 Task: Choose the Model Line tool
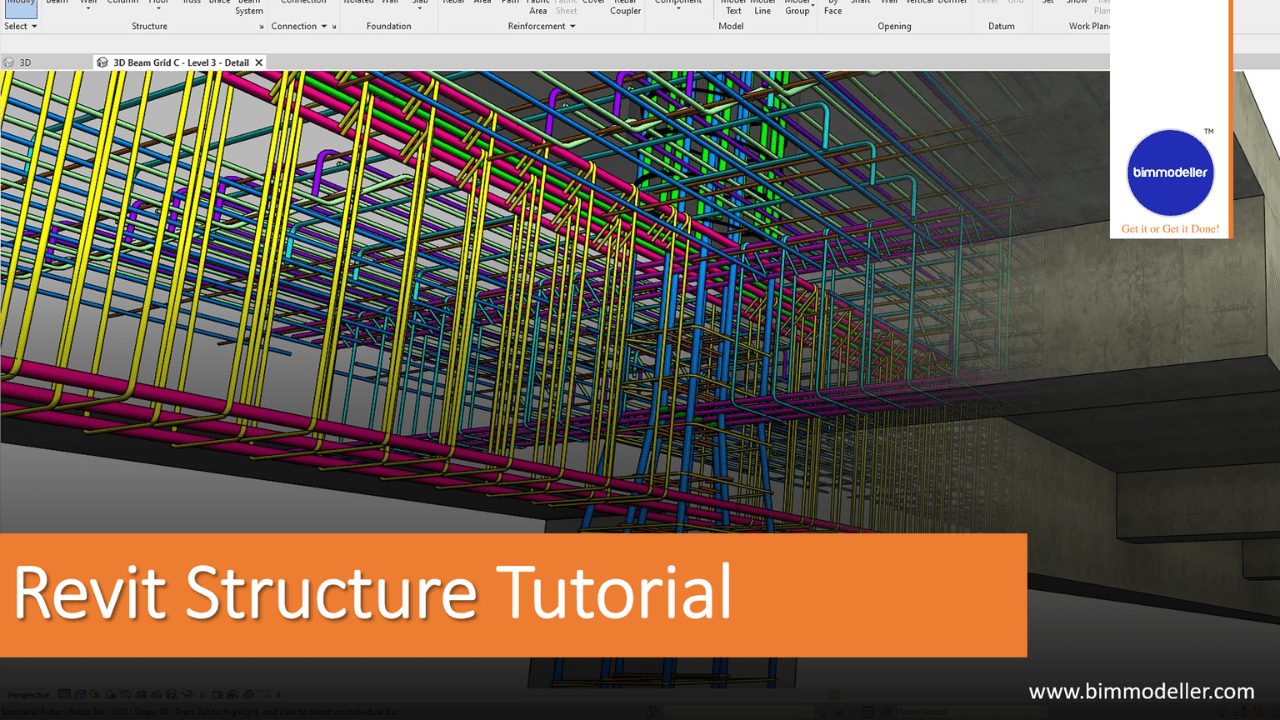point(763,7)
